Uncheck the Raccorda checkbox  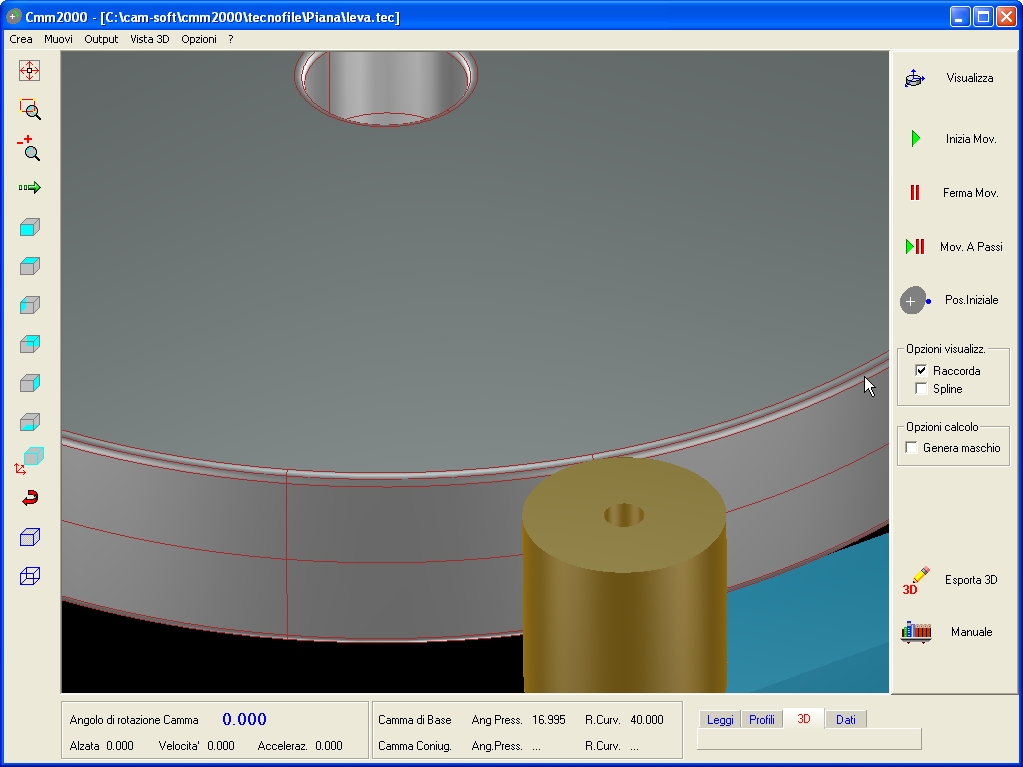pyautogui.click(x=921, y=370)
